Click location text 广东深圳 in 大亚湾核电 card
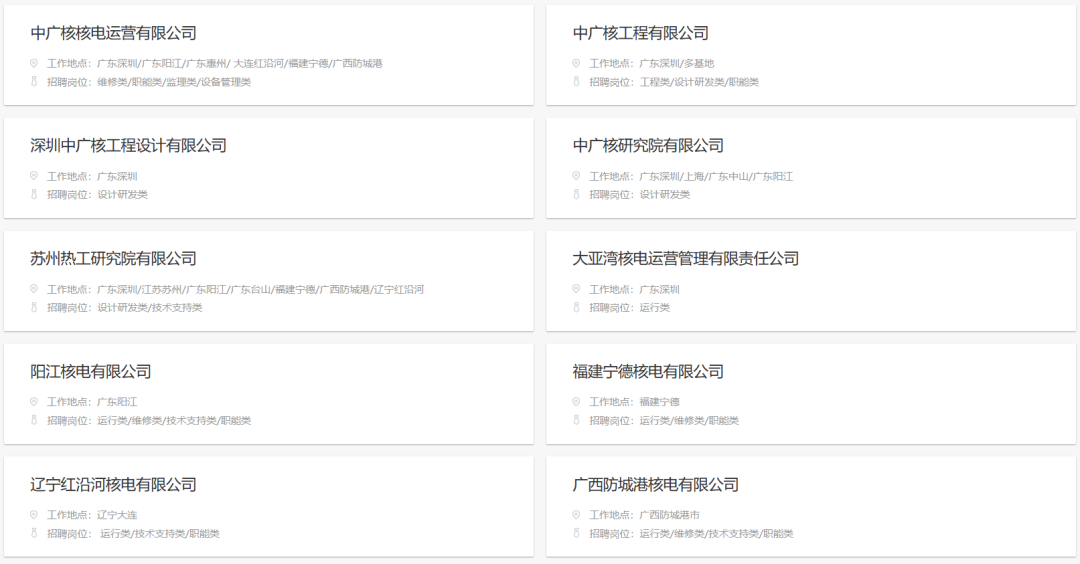The height and width of the screenshot is (564, 1080). (x=659, y=289)
